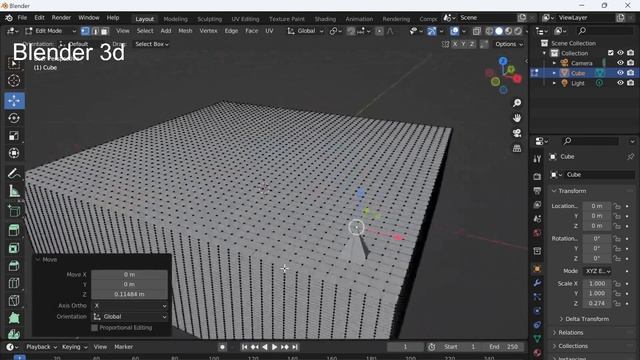Switch perspective/orthographic grid icon

click(517, 148)
